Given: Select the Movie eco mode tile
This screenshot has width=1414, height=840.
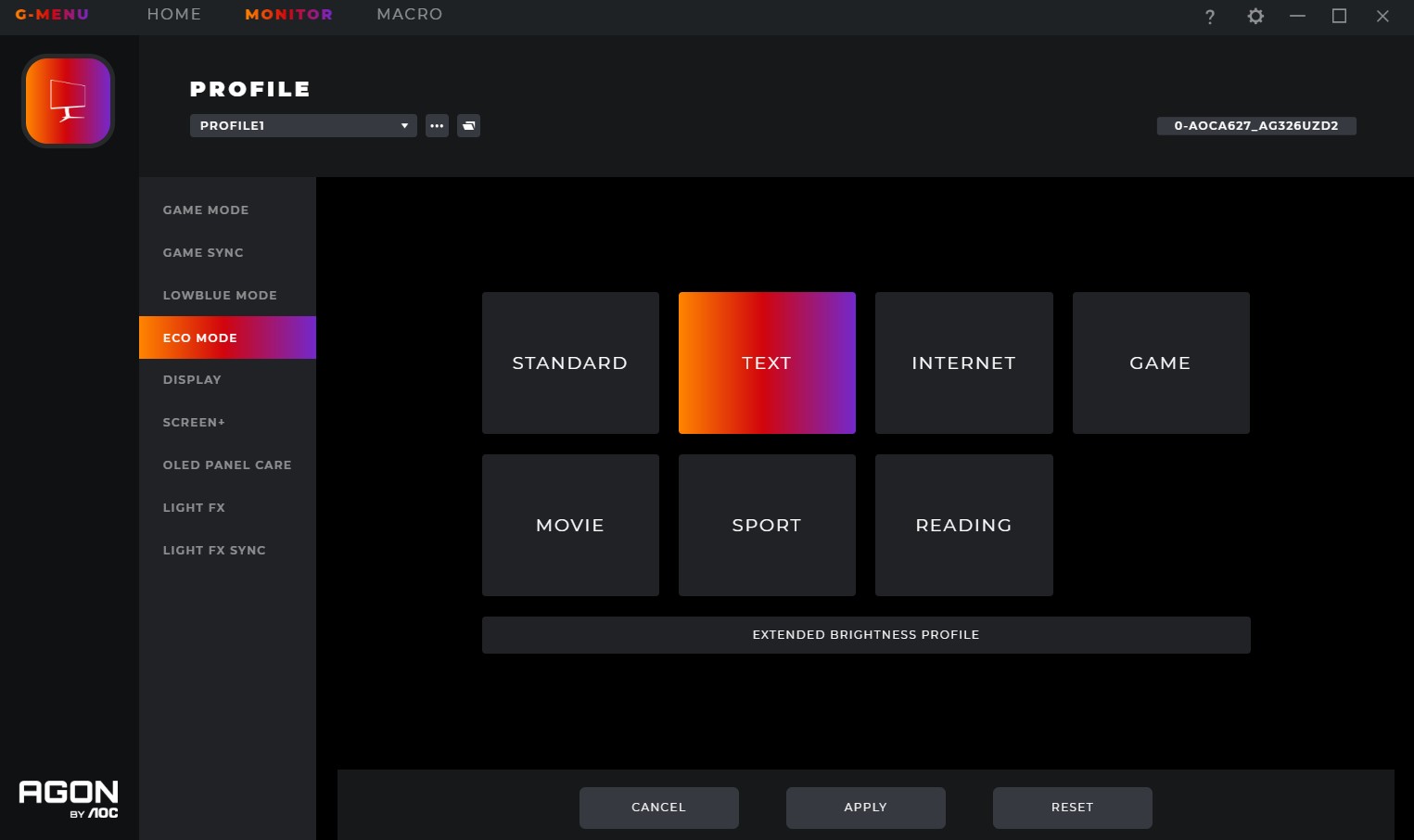Looking at the screenshot, I should (570, 525).
